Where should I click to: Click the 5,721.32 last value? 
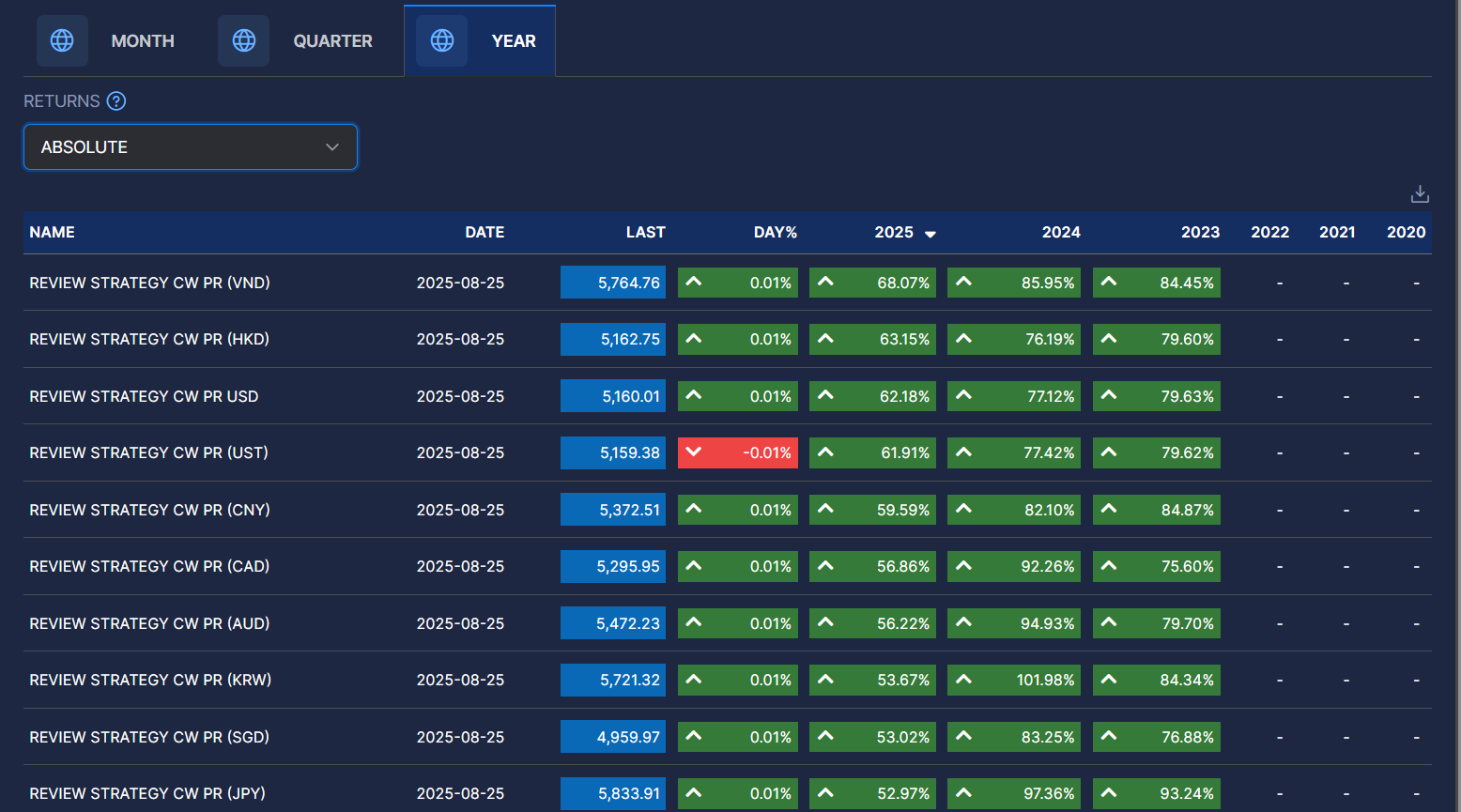point(613,680)
